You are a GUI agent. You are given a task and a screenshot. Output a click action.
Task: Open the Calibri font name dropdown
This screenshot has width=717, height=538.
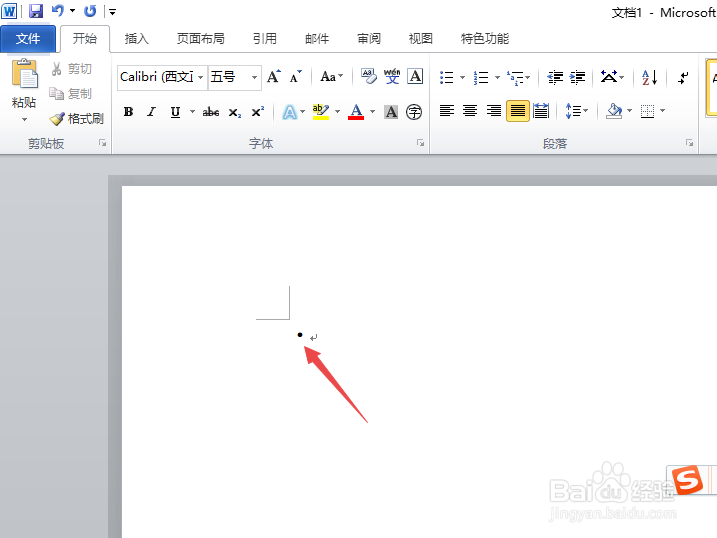click(200, 77)
